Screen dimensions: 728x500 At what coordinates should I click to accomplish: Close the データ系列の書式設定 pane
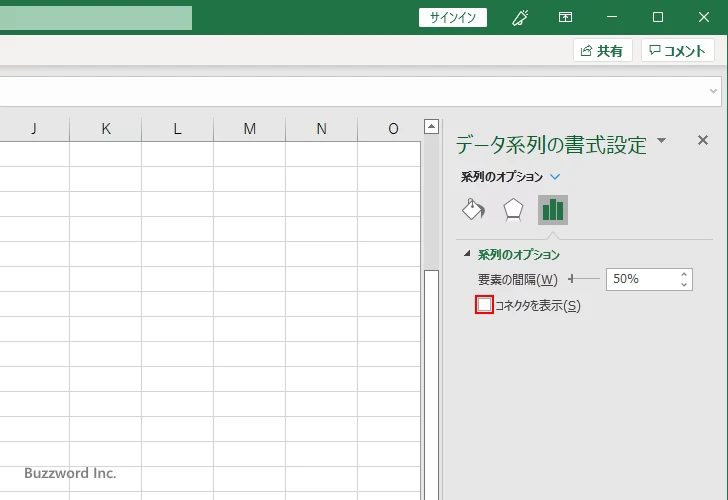pos(703,140)
